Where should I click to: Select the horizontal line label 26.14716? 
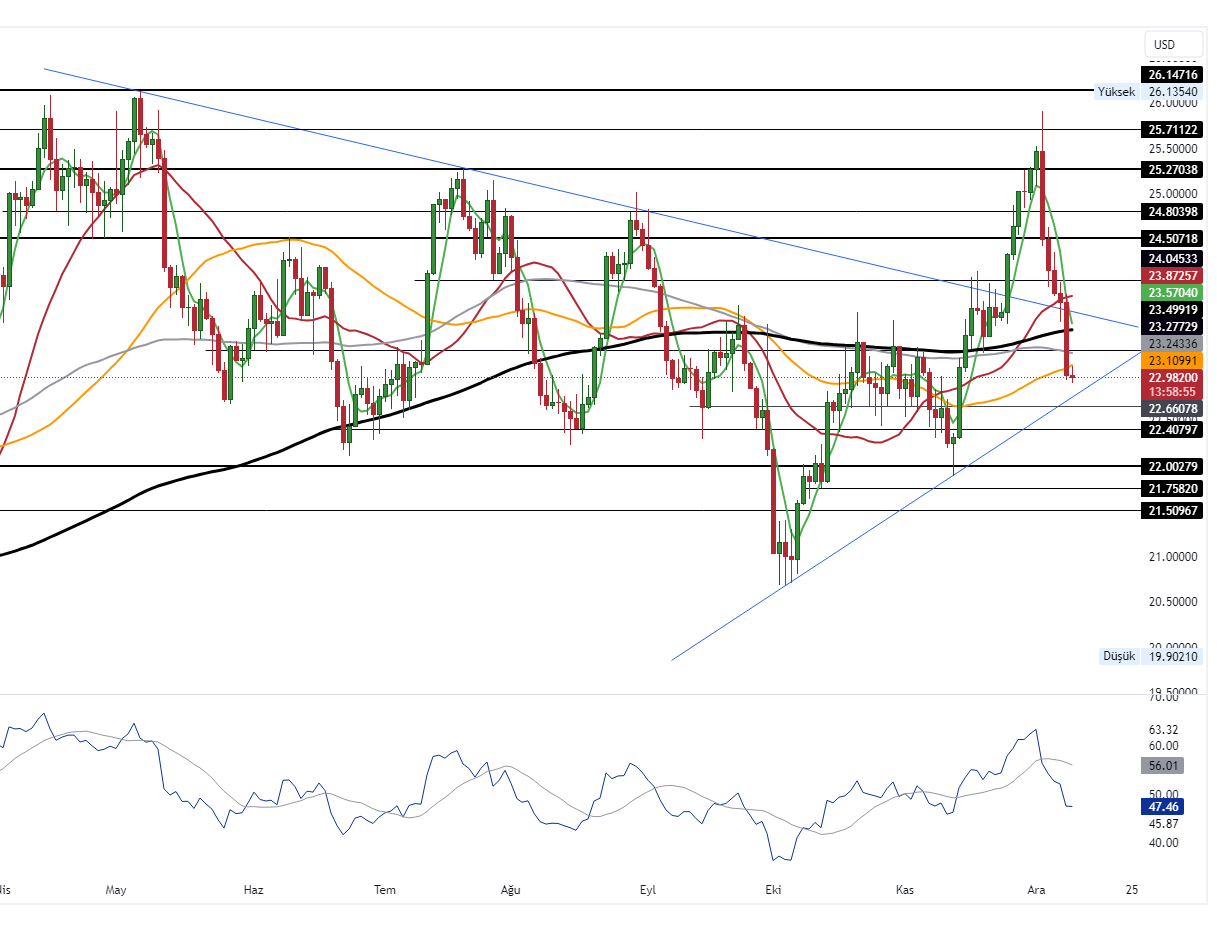1173,74
